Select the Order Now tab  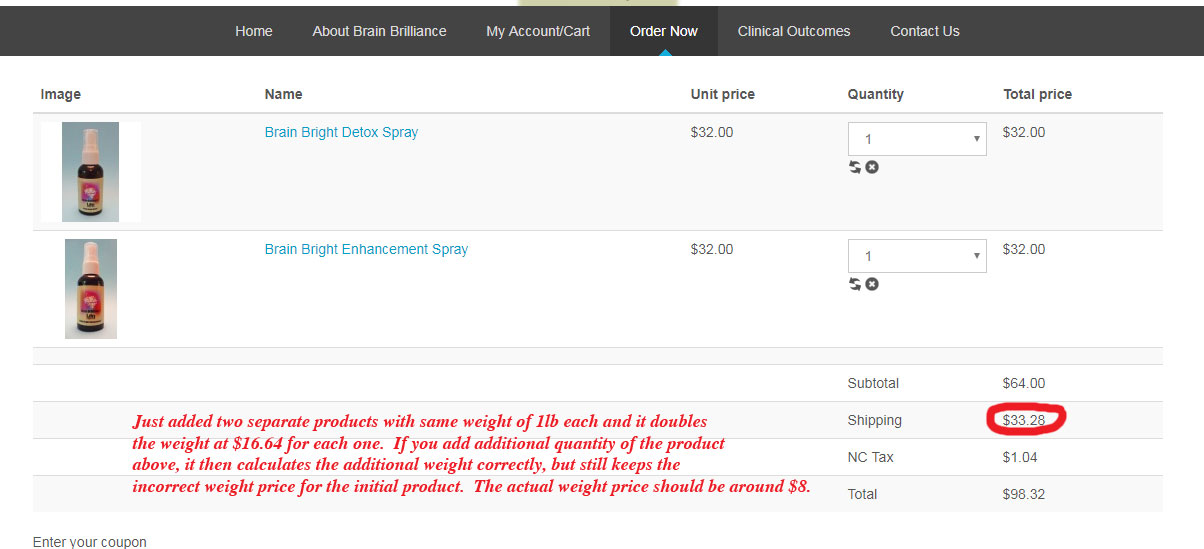[x=664, y=31]
